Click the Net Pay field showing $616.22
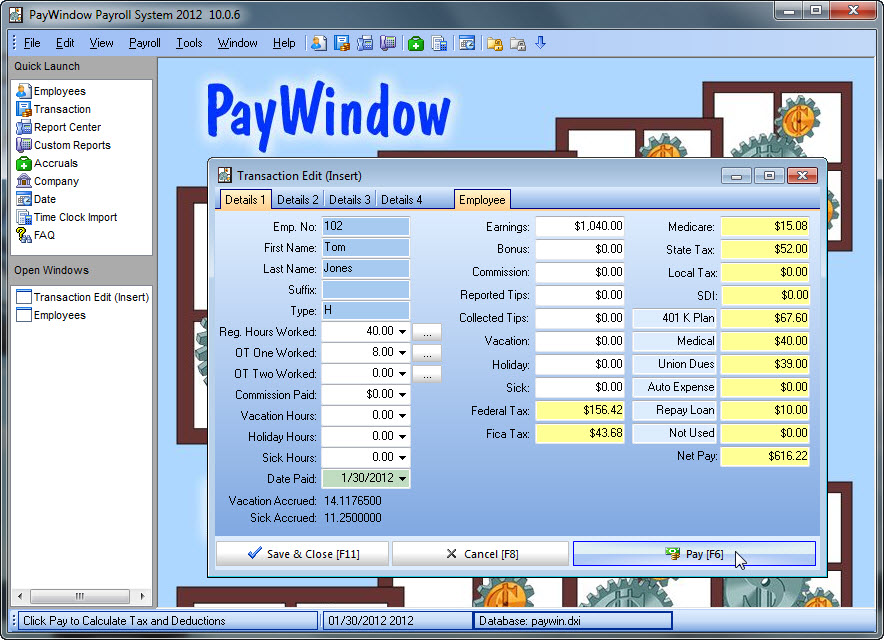The height and width of the screenshot is (640, 884). pos(766,456)
